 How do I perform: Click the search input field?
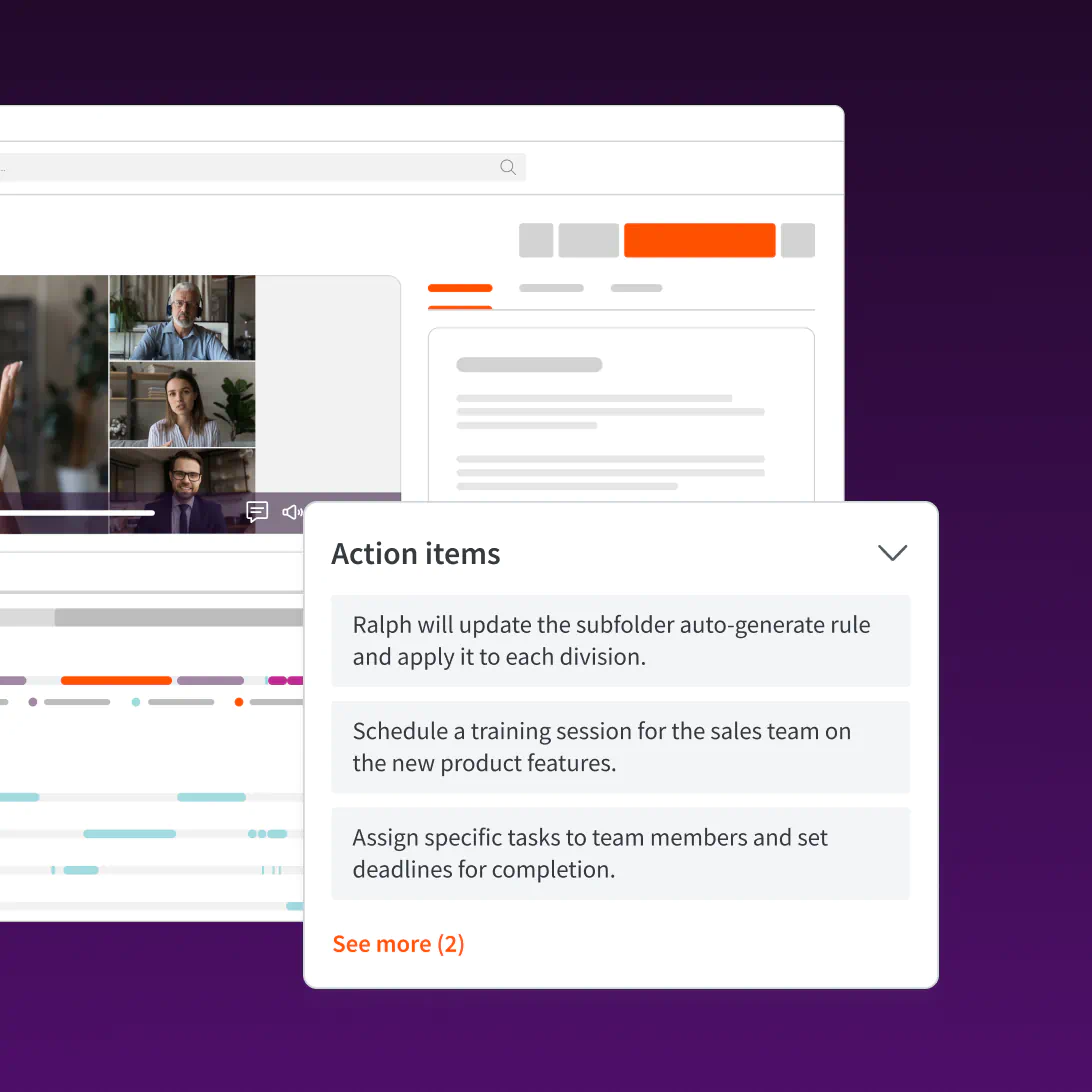[x=260, y=167]
